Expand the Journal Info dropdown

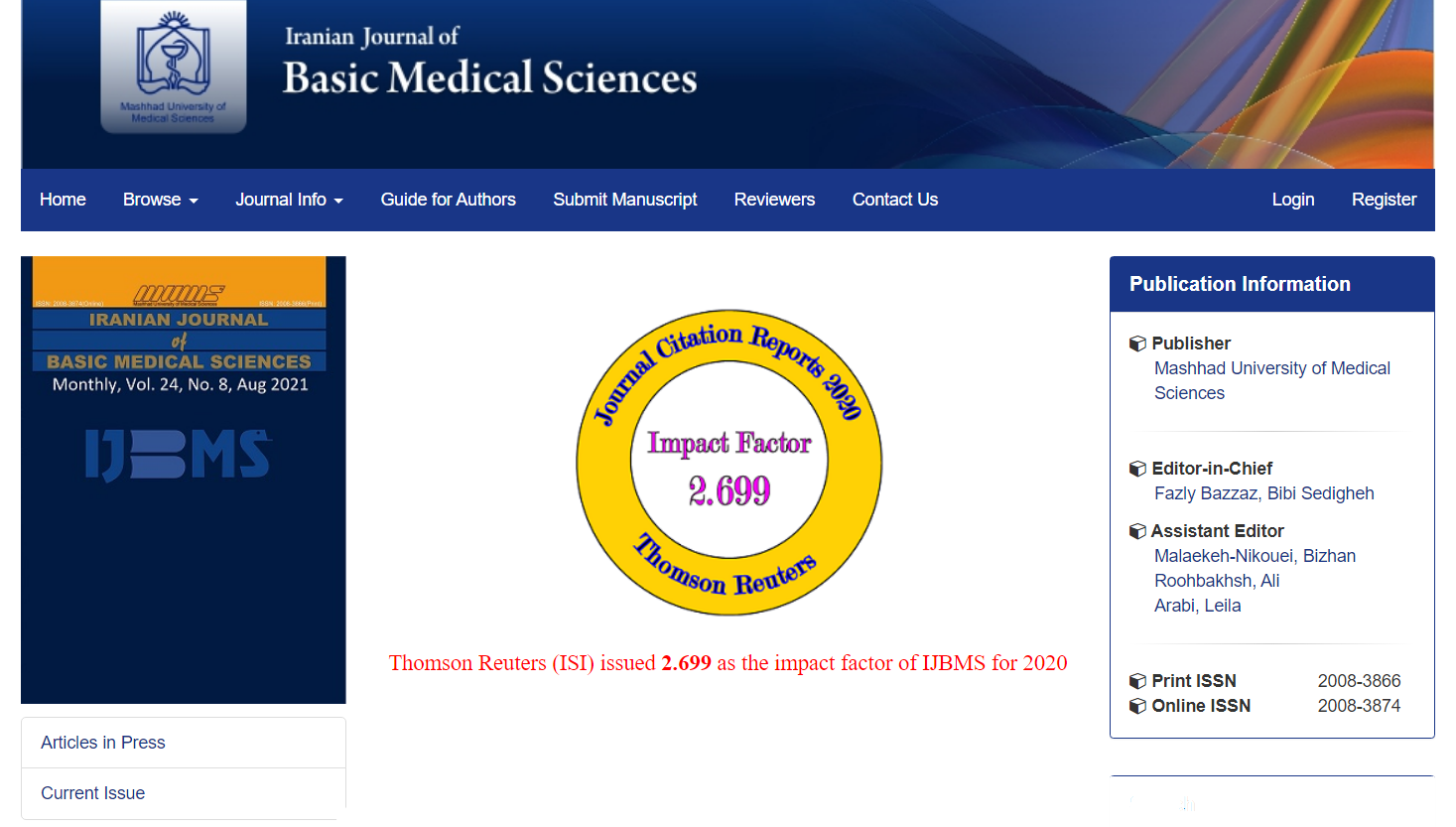pyautogui.click(x=289, y=200)
